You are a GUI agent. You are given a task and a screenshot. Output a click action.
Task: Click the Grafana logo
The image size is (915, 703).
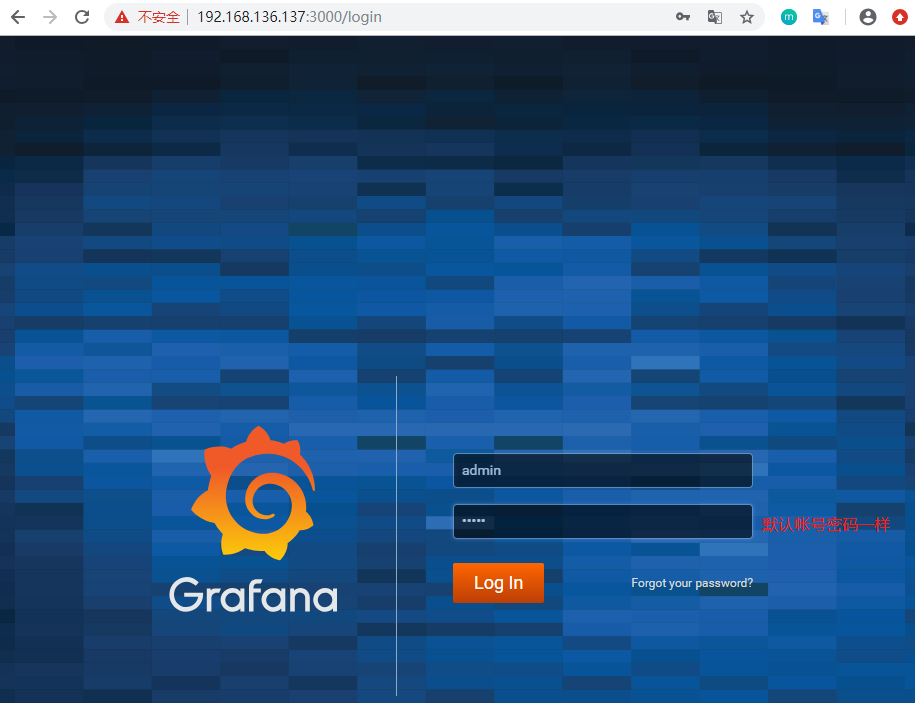(254, 493)
